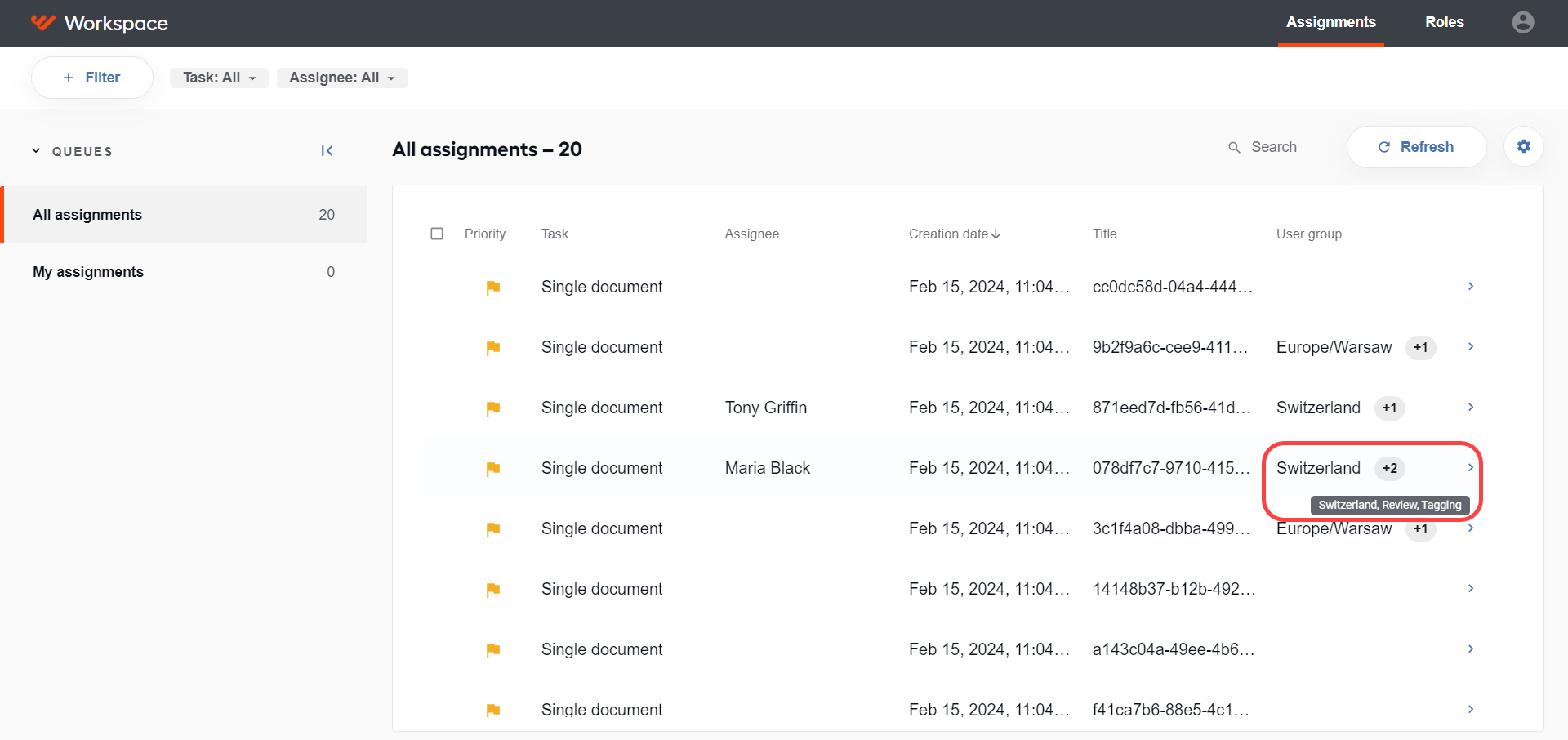Open Tony Griffin row details arrow

coord(1471,407)
